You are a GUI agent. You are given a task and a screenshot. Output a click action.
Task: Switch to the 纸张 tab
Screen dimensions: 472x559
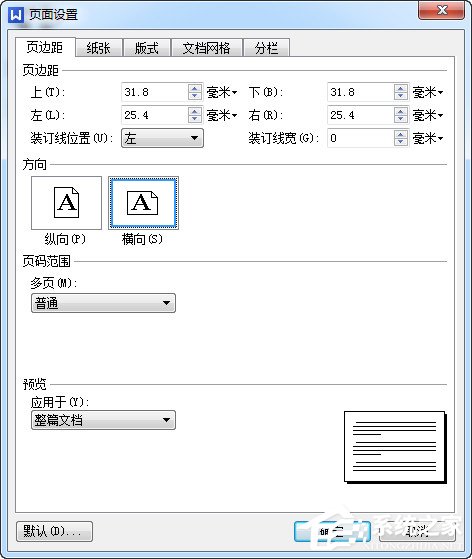coord(99,48)
